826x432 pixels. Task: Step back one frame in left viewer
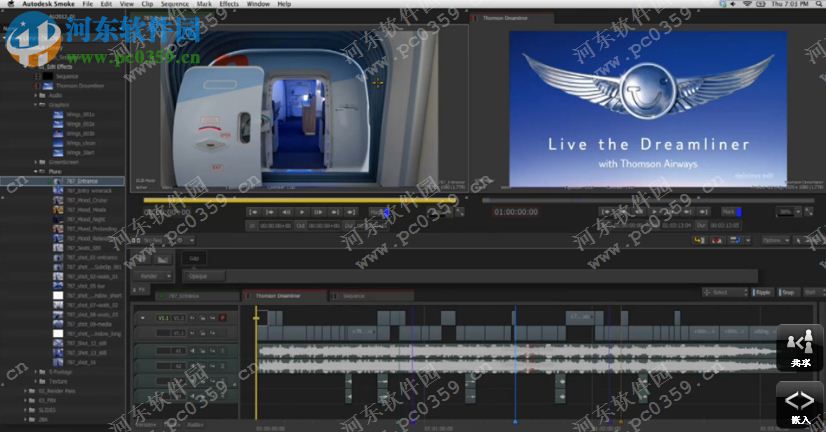pyautogui.click(x=286, y=212)
